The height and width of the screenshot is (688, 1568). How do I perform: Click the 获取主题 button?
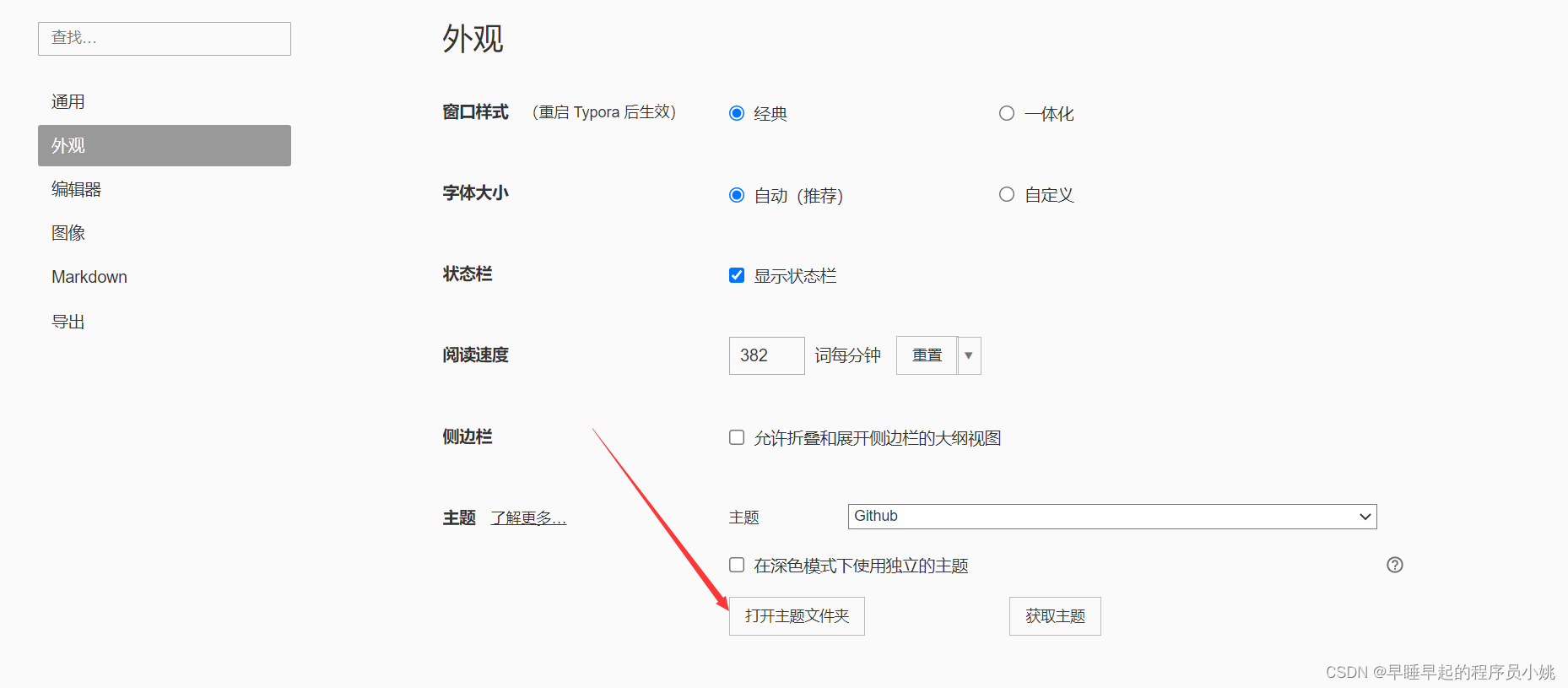(1055, 616)
